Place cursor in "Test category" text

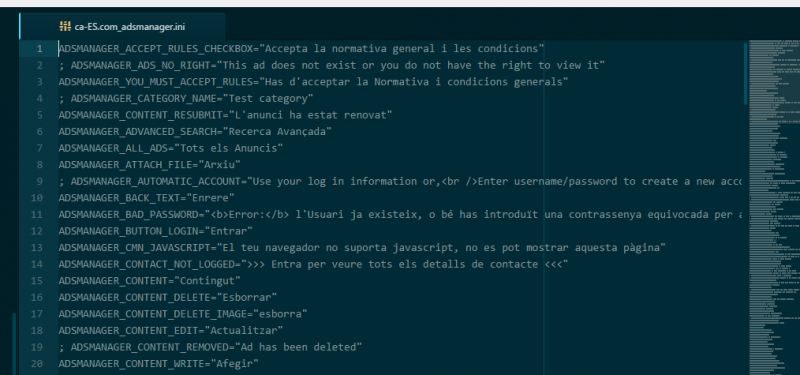point(280,98)
